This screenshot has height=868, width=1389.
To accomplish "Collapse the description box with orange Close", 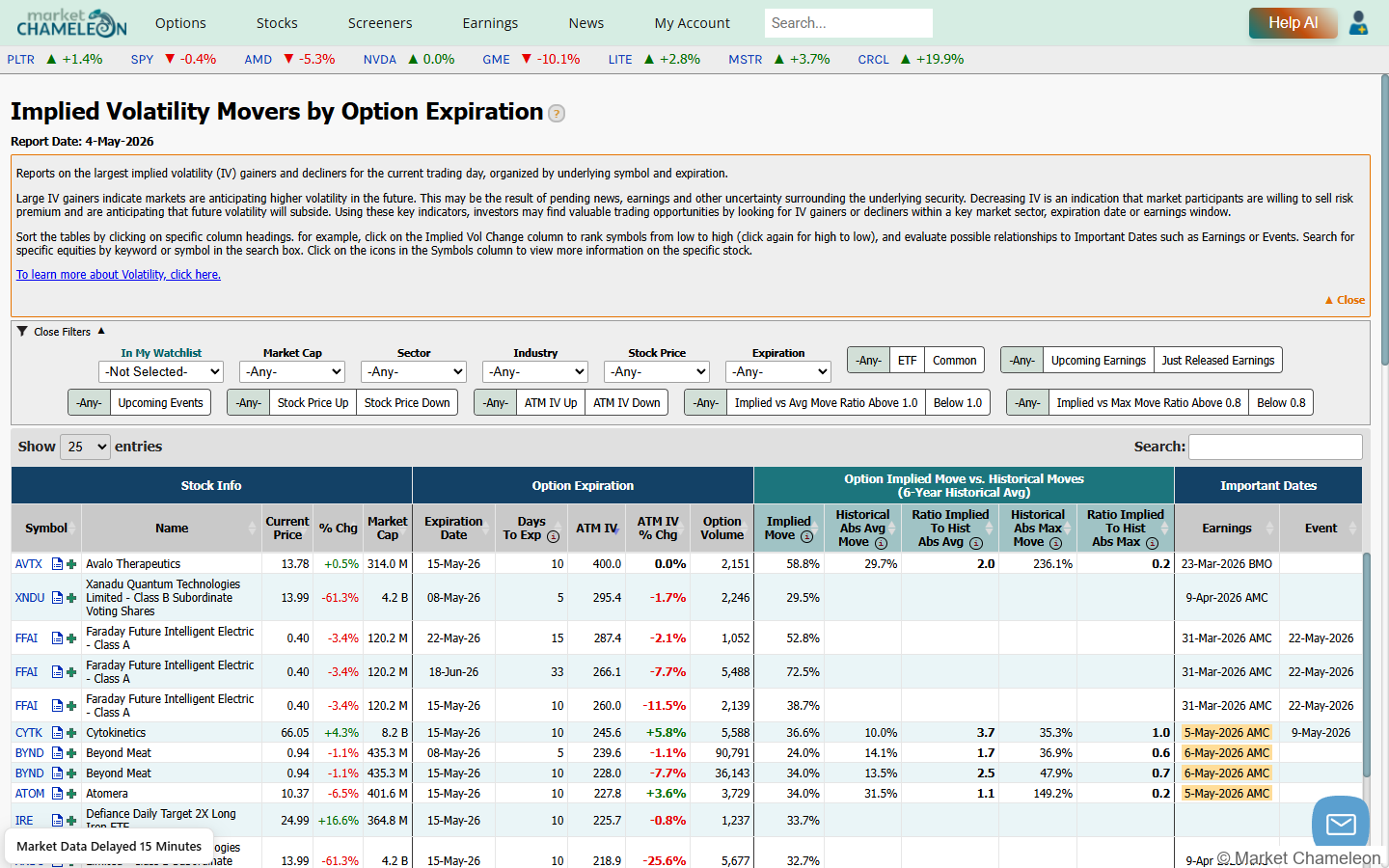I will 1345,300.
